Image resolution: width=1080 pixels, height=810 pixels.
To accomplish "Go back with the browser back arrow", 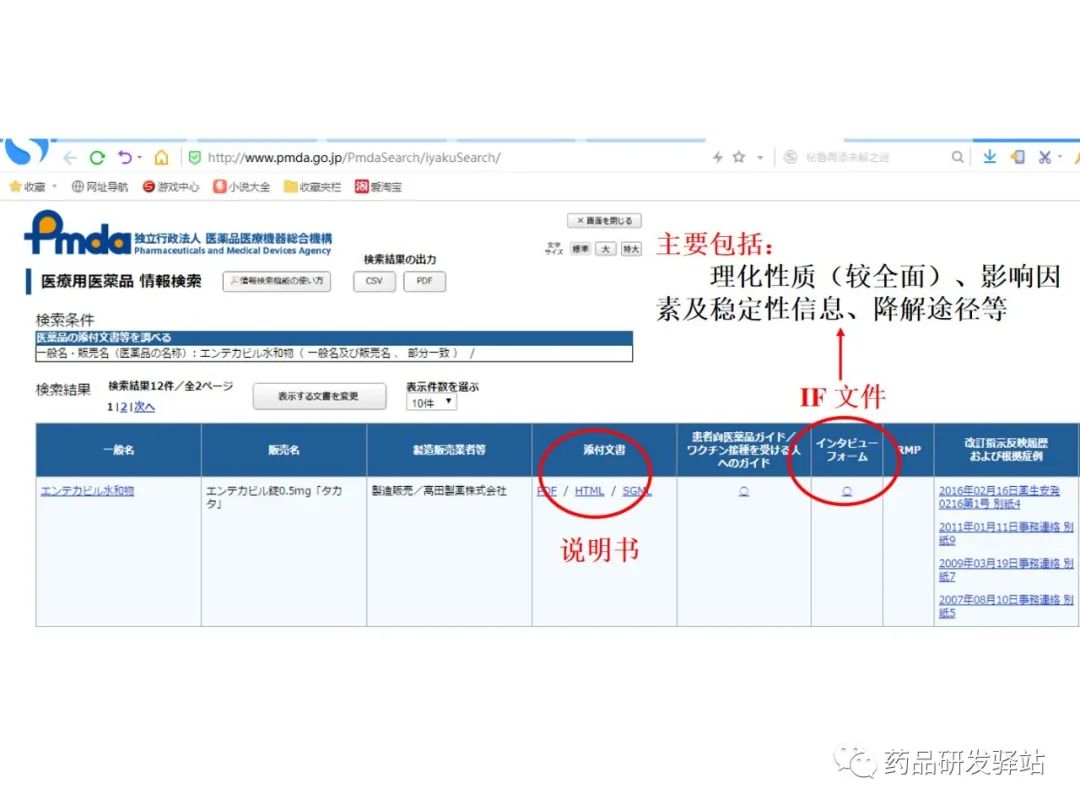I will [x=70, y=158].
